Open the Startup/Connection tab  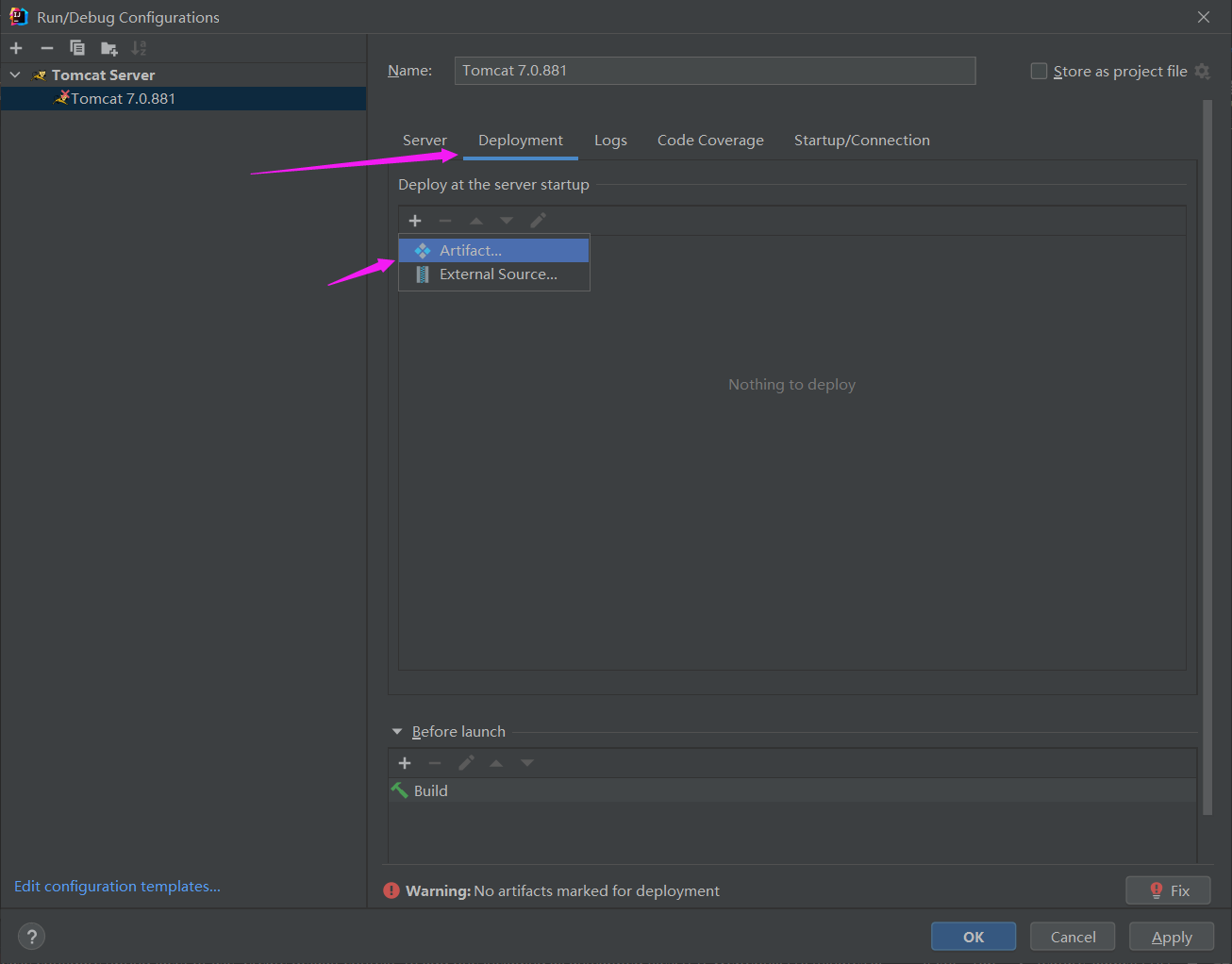(861, 141)
